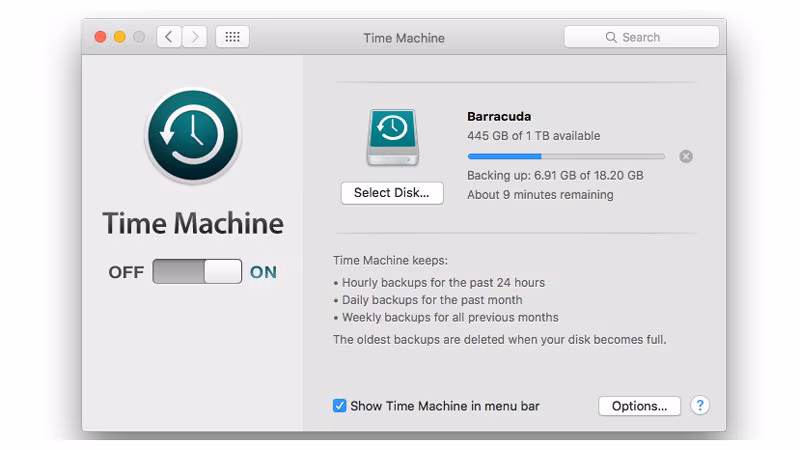
Task: Click the OFF label beside the switch
Action: click(126, 272)
